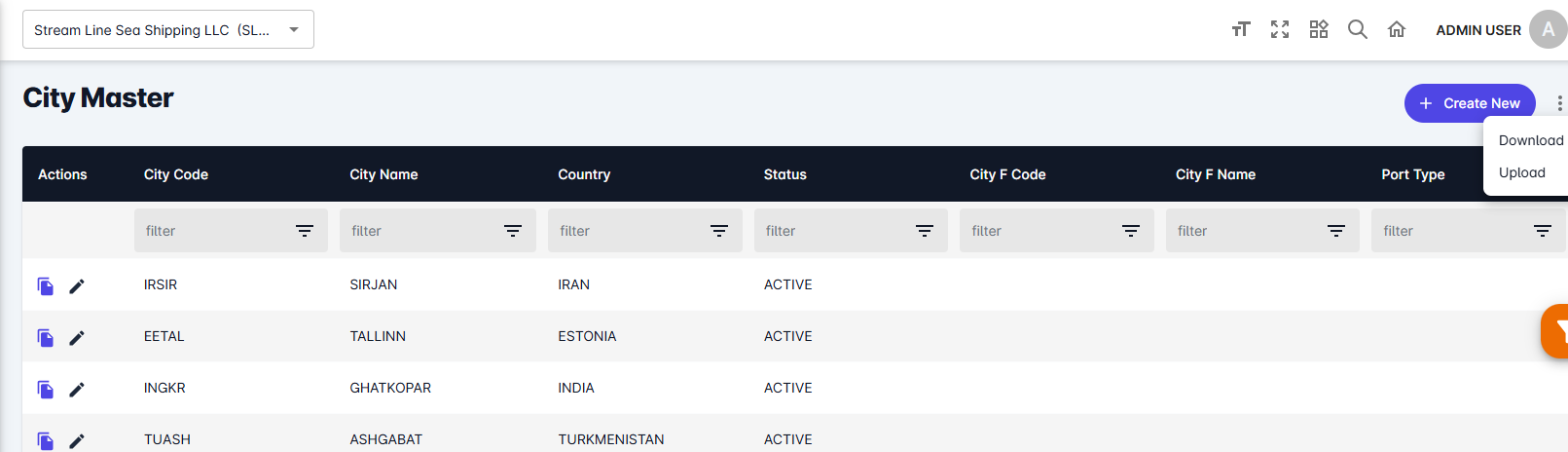Sort by the City Code column header
This screenshot has height=452, width=1568.
pos(176,174)
